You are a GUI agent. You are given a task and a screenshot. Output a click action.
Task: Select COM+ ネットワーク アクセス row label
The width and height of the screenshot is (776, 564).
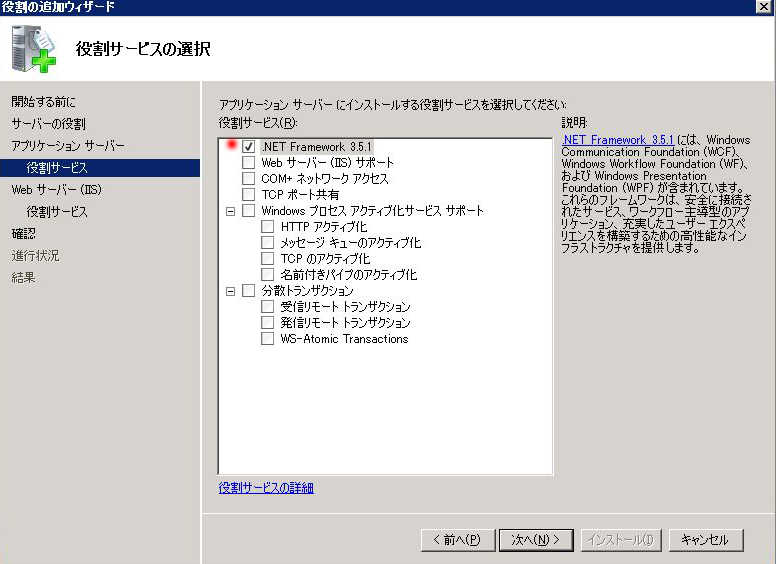click(x=325, y=179)
